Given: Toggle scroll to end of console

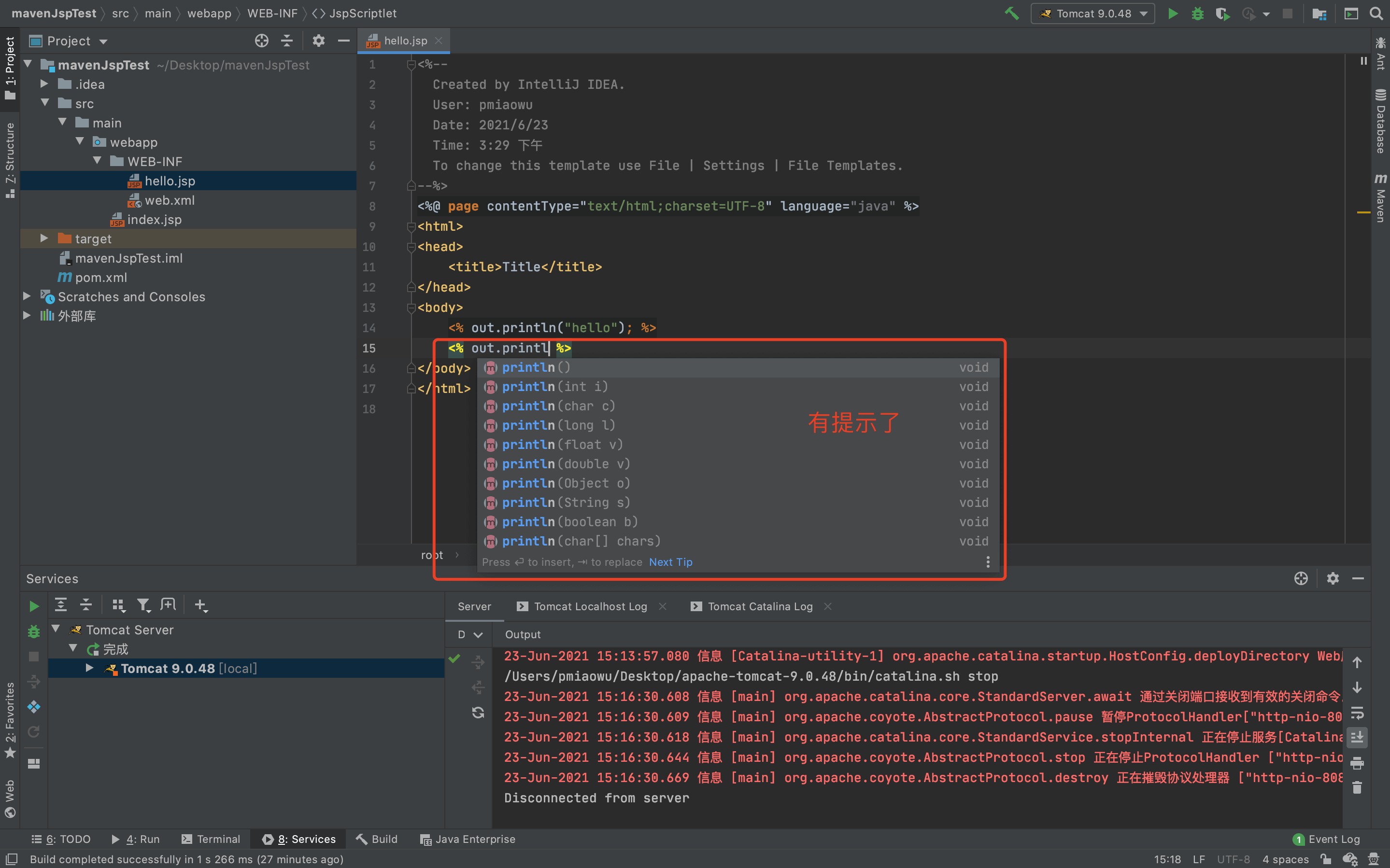Looking at the screenshot, I should [1357, 738].
